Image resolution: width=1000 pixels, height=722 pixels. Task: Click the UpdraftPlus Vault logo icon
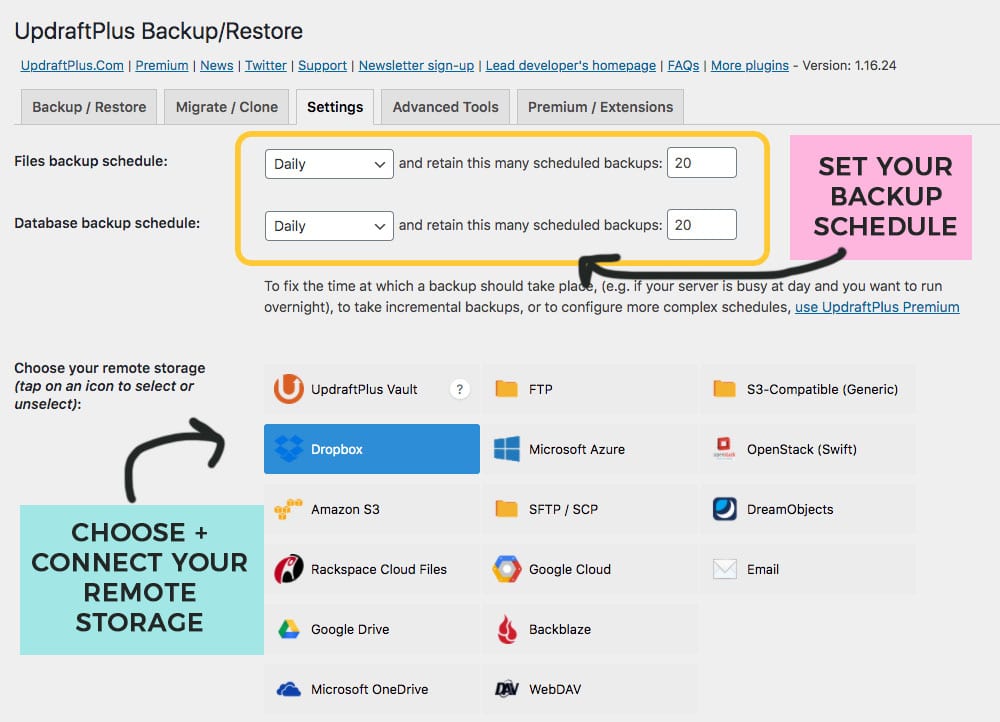tap(288, 389)
